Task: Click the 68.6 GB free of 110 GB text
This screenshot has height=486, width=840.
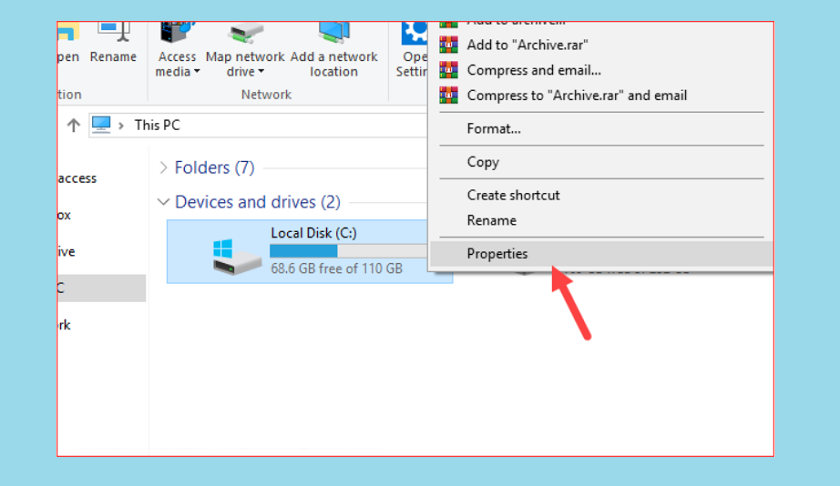Action: [336, 268]
